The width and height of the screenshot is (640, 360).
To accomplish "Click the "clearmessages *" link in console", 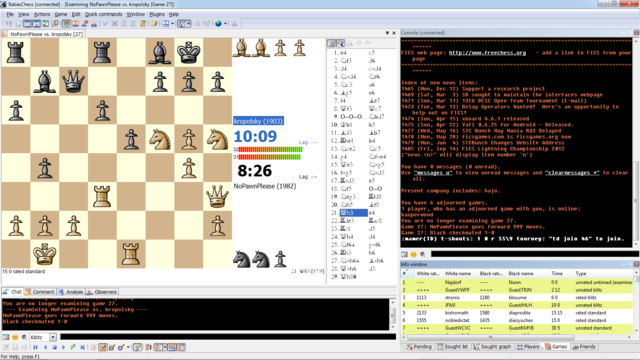I will click(572, 173).
